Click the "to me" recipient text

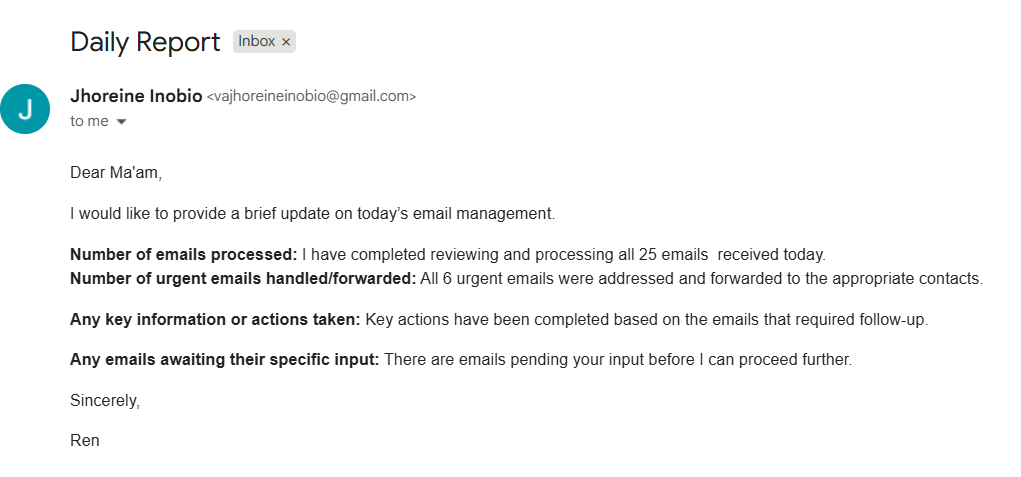(x=89, y=121)
